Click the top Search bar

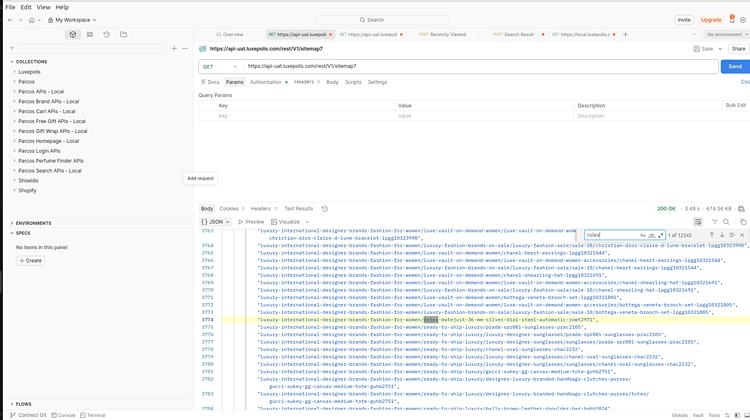382,20
